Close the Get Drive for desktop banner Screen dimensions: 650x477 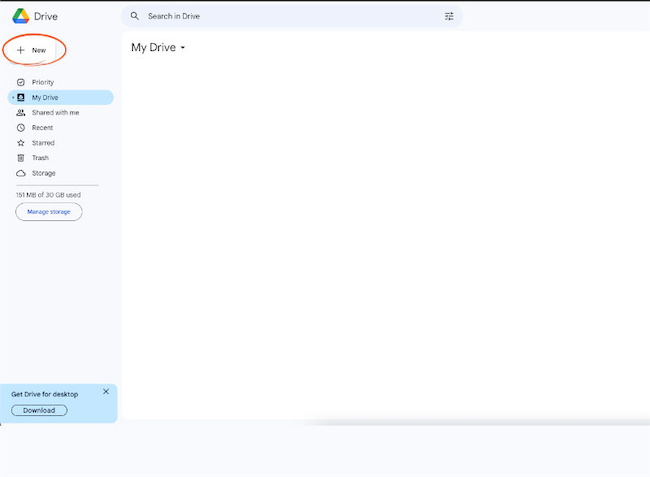coord(106,392)
